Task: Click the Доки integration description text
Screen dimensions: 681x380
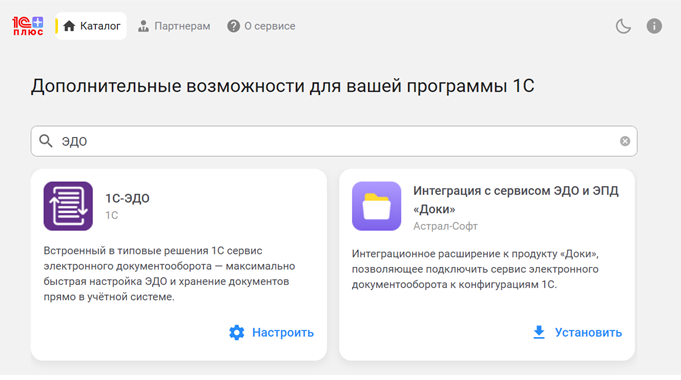Action: (476, 269)
